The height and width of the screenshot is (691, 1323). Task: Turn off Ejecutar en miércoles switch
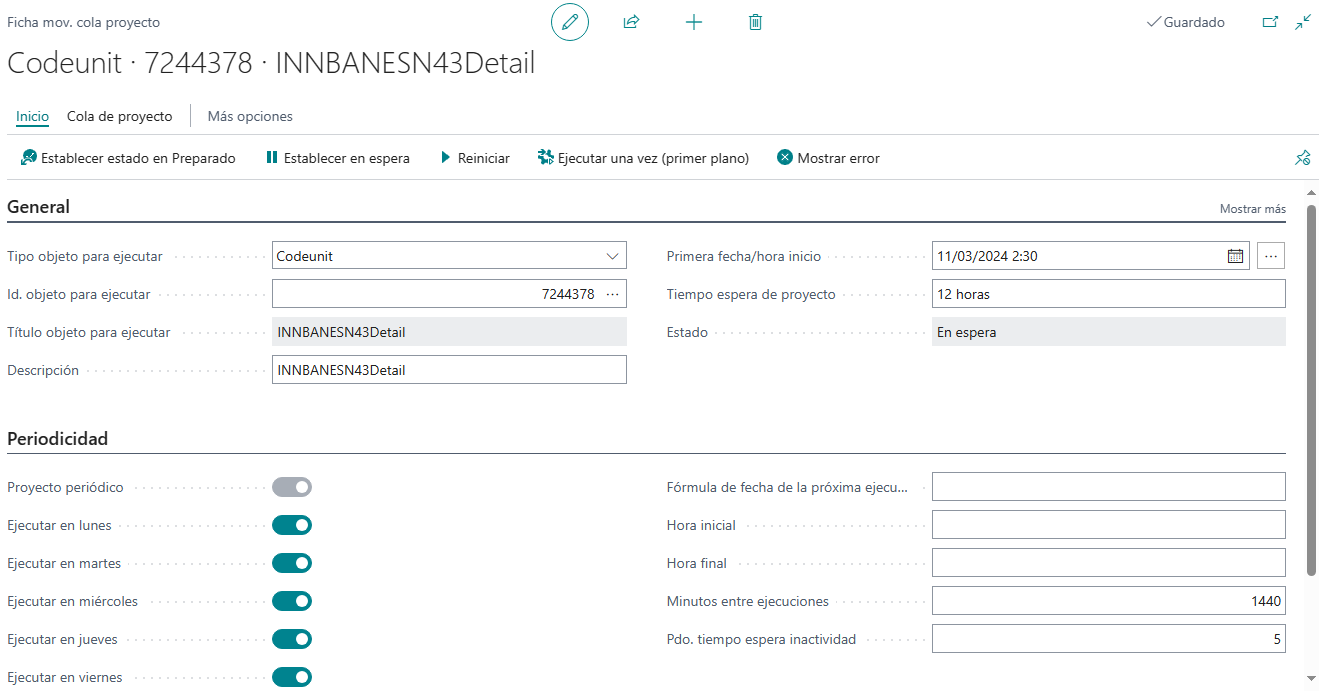pos(292,601)
